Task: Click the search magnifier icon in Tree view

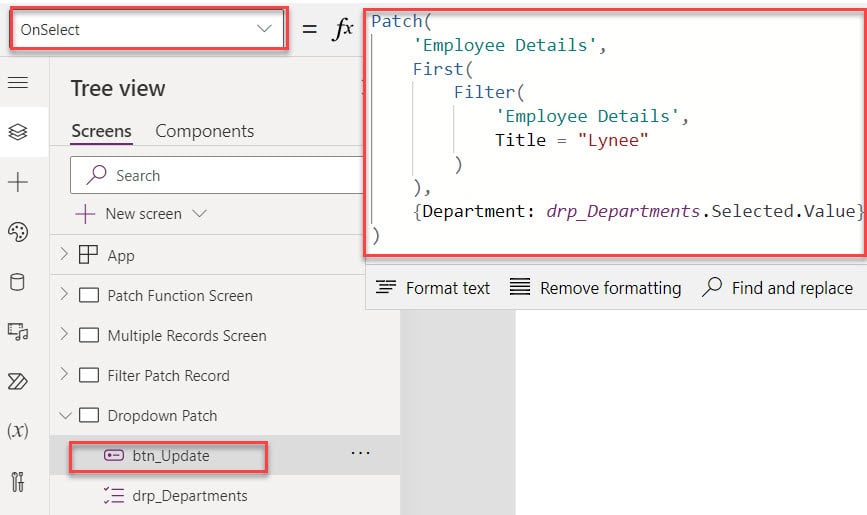Action: pos(96,175)
